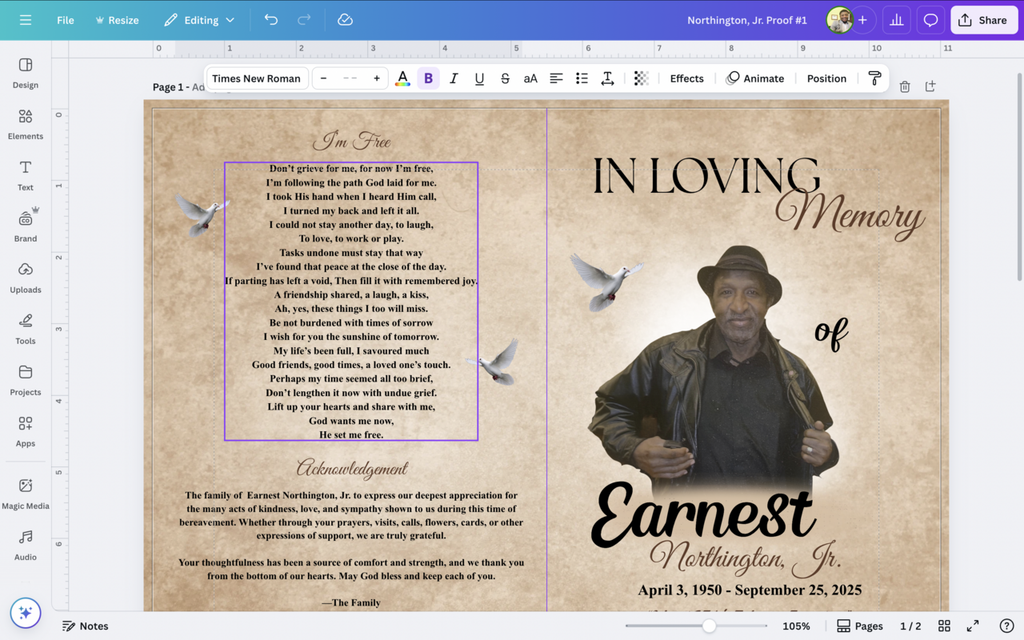Click the Share button

984,20
